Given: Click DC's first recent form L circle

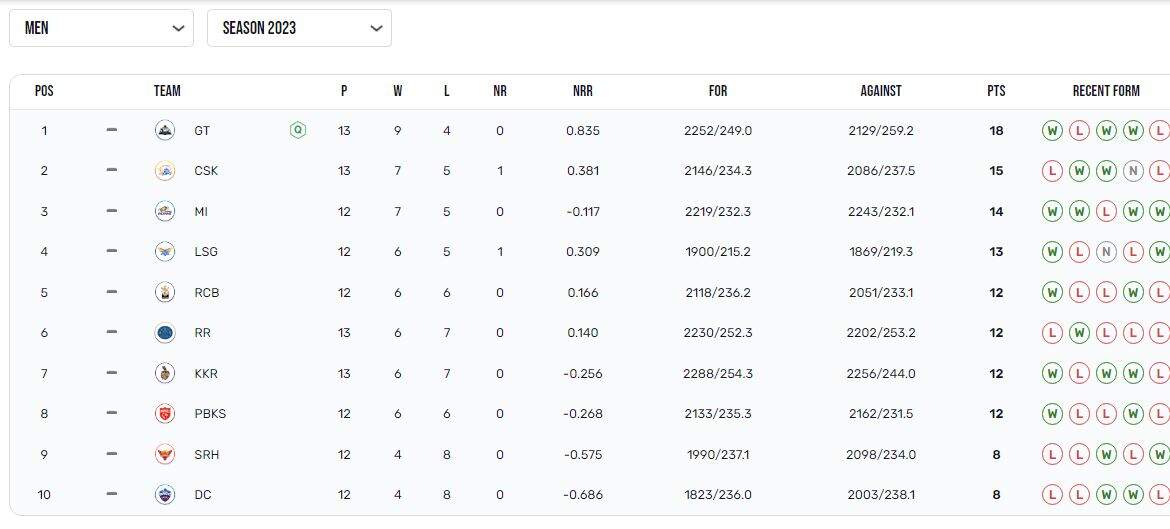Looking at the screenshot, I should point(1052,495).
